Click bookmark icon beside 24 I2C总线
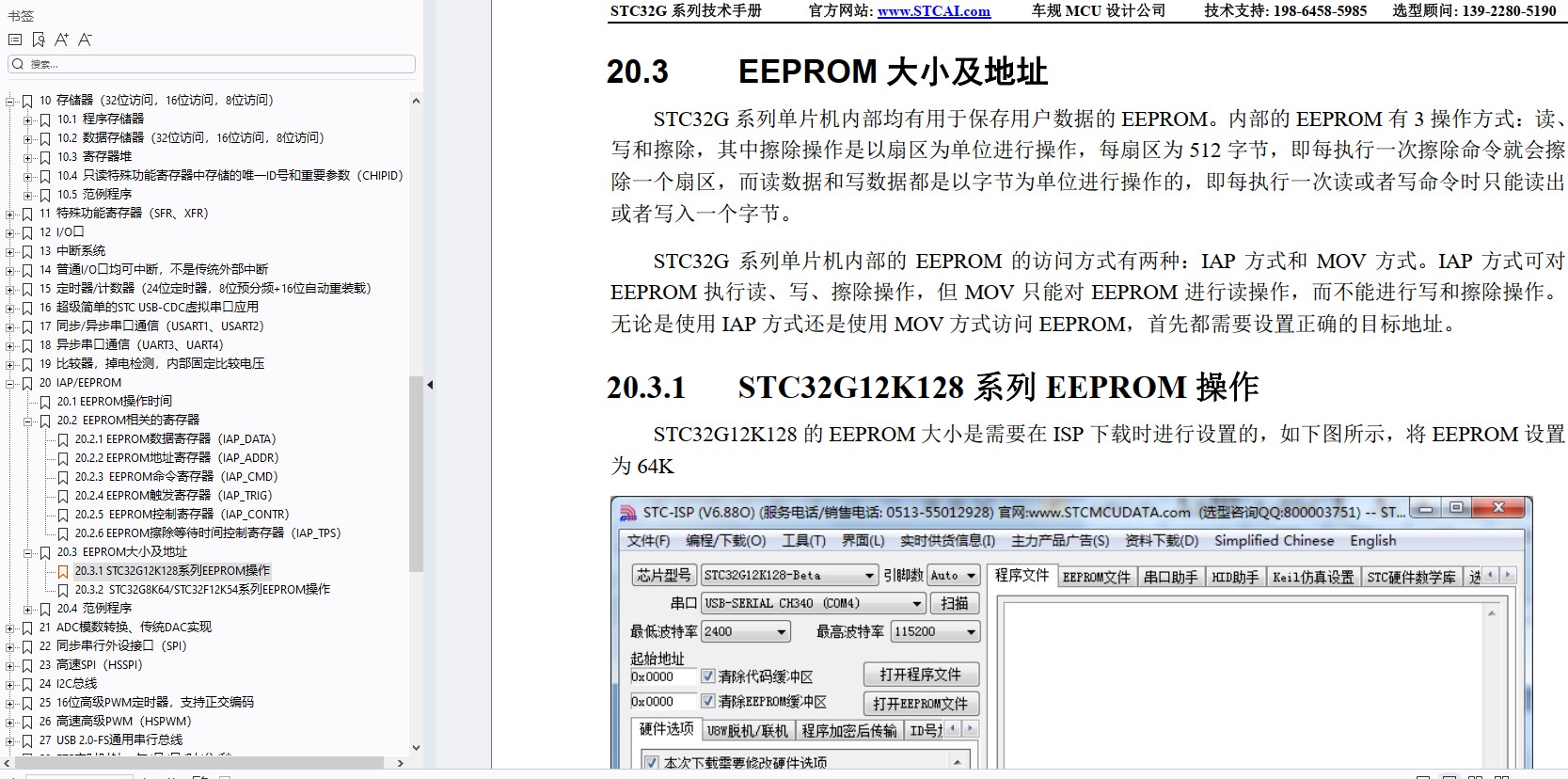This screenshot has height=779, width=1568. 27,684
